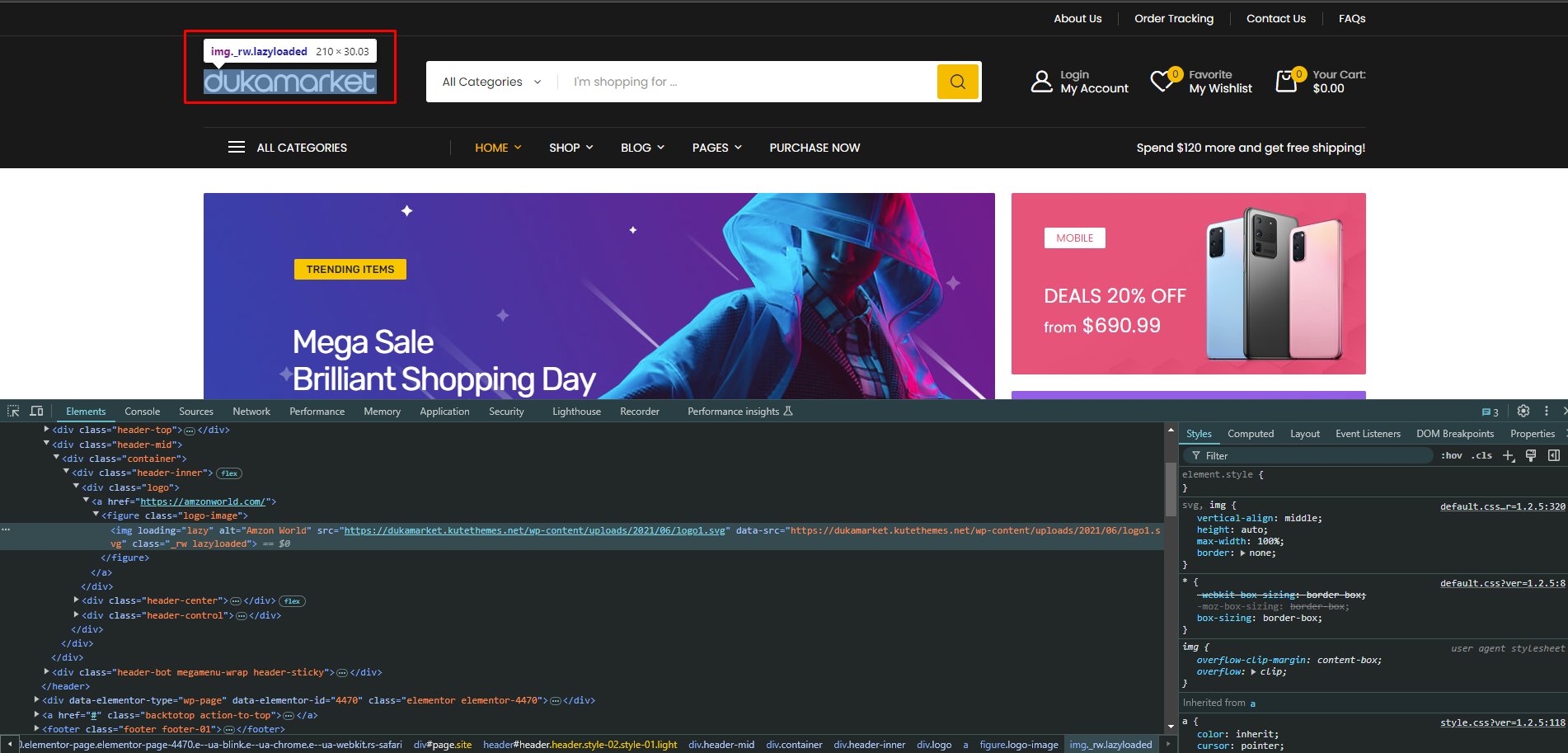This screenshot has height=753, width=1568.
Task: Toggle the computed styles sidebar icon
Action: (x=1554, y=455)
